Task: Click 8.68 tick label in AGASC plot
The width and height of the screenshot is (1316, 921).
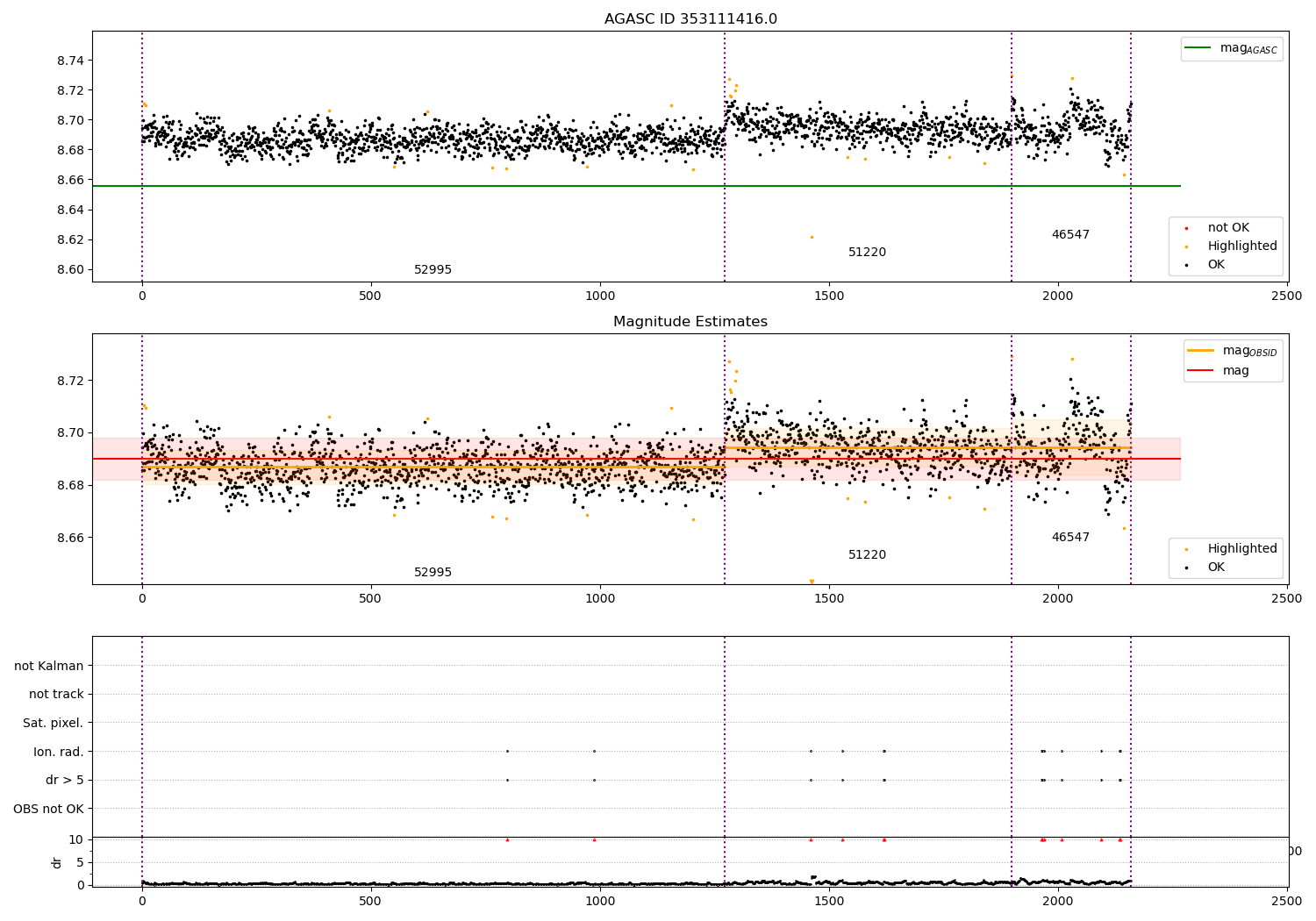Action: coord(69,150)
